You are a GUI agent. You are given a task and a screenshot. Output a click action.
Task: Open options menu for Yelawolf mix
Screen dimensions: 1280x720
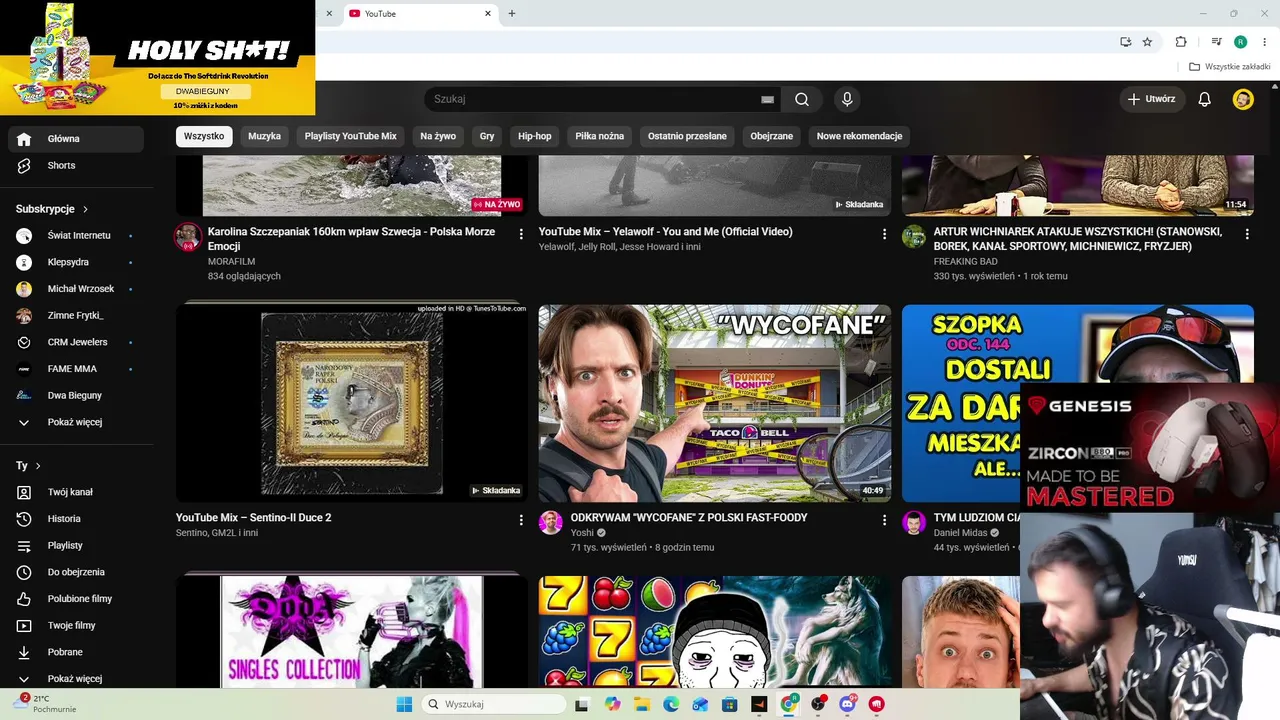point(884,234)
